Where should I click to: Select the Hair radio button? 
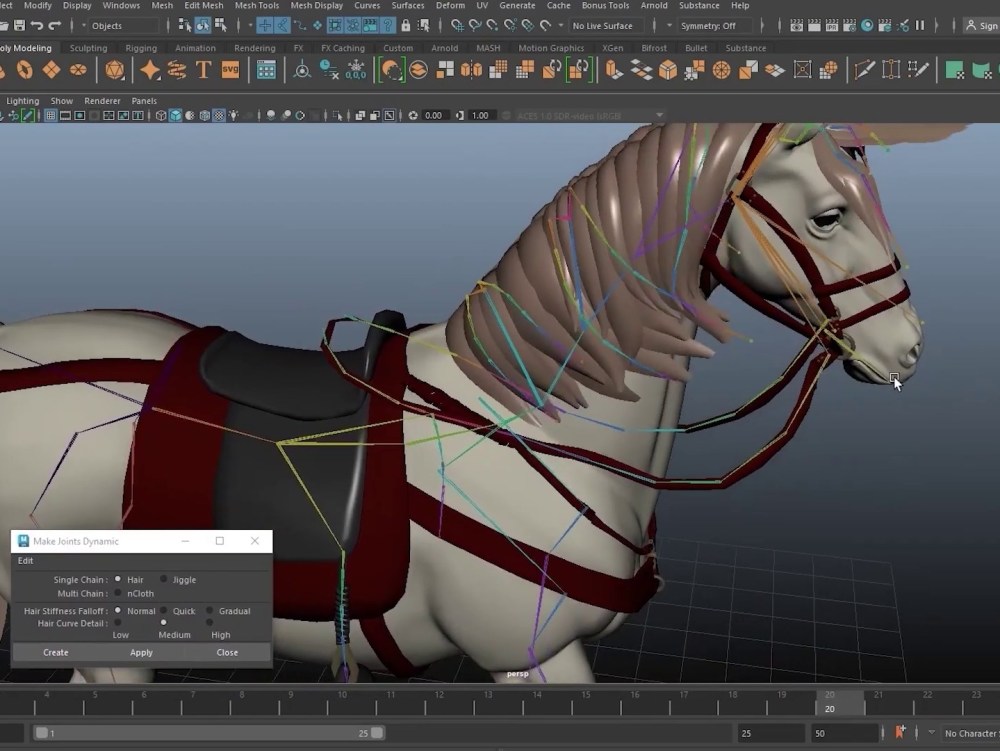pyautogui.click(x=118, y=579)
